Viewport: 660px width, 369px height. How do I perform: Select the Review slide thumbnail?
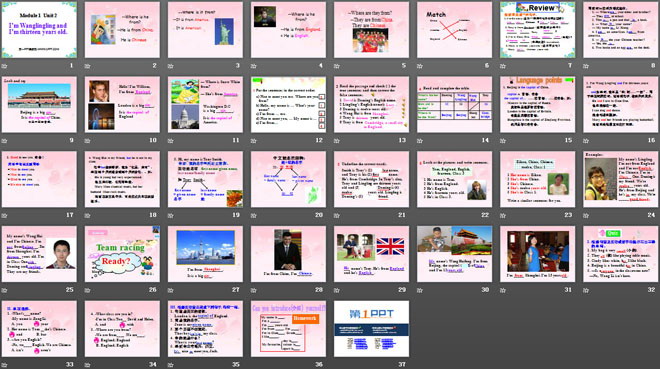pos(538,30)
